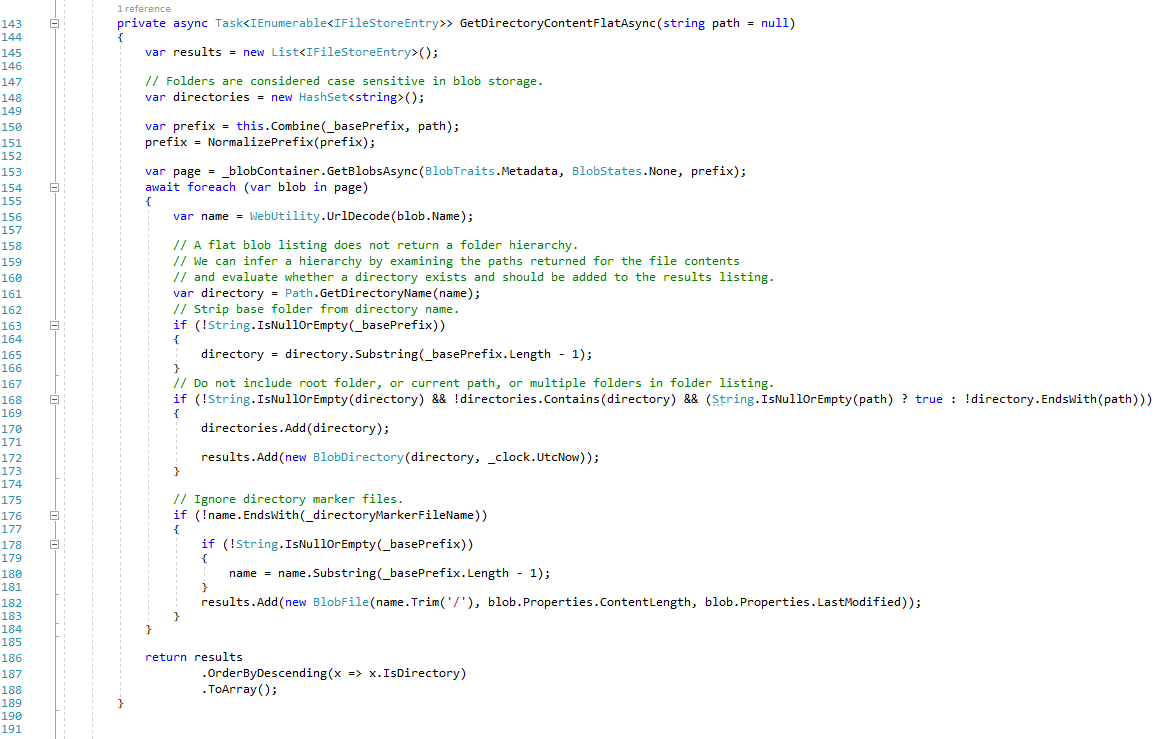This screenshot has width=1159, height=739.
Task: Click 'this.Combine' on line 150
Action: click(x=278, y=126)
